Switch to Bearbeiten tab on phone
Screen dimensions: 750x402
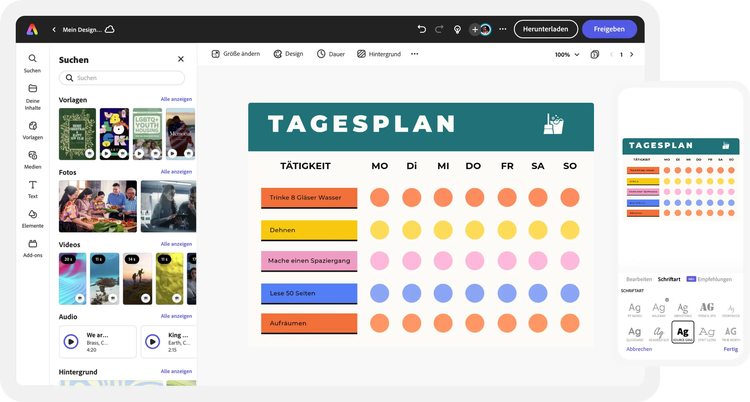pyautogui.click(x=639, y=279)
